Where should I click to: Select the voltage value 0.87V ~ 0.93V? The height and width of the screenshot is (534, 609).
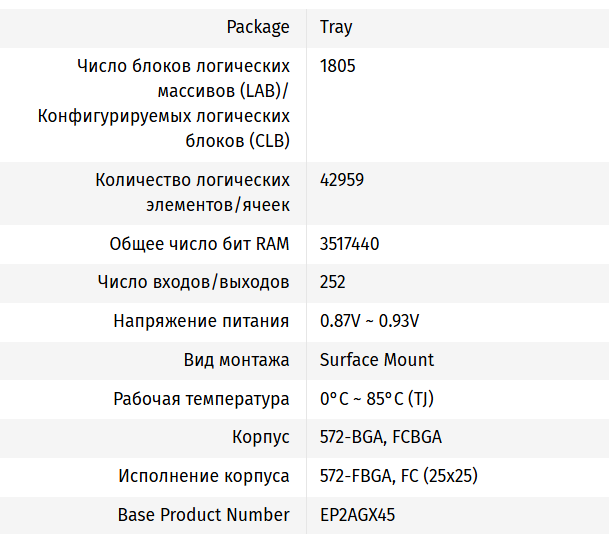pos(369,321)
